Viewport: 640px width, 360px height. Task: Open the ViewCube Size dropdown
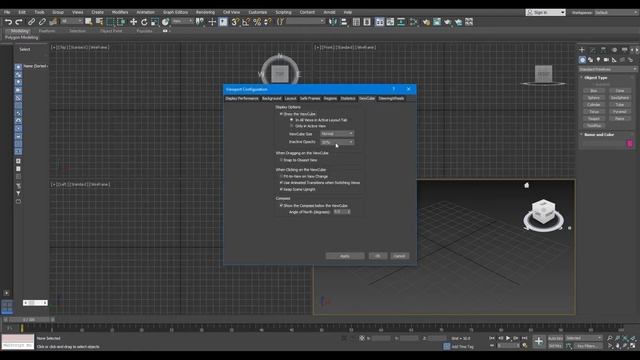click(337, 134)
